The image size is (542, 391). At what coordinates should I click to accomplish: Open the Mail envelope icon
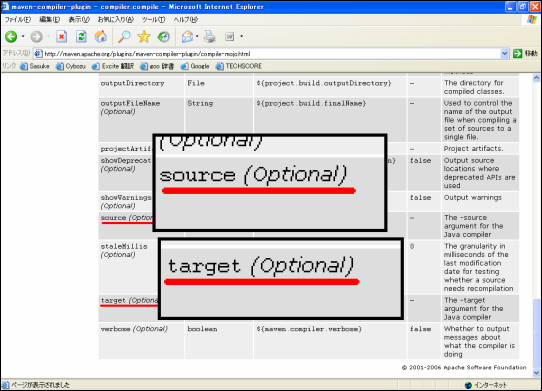[187, 36]
